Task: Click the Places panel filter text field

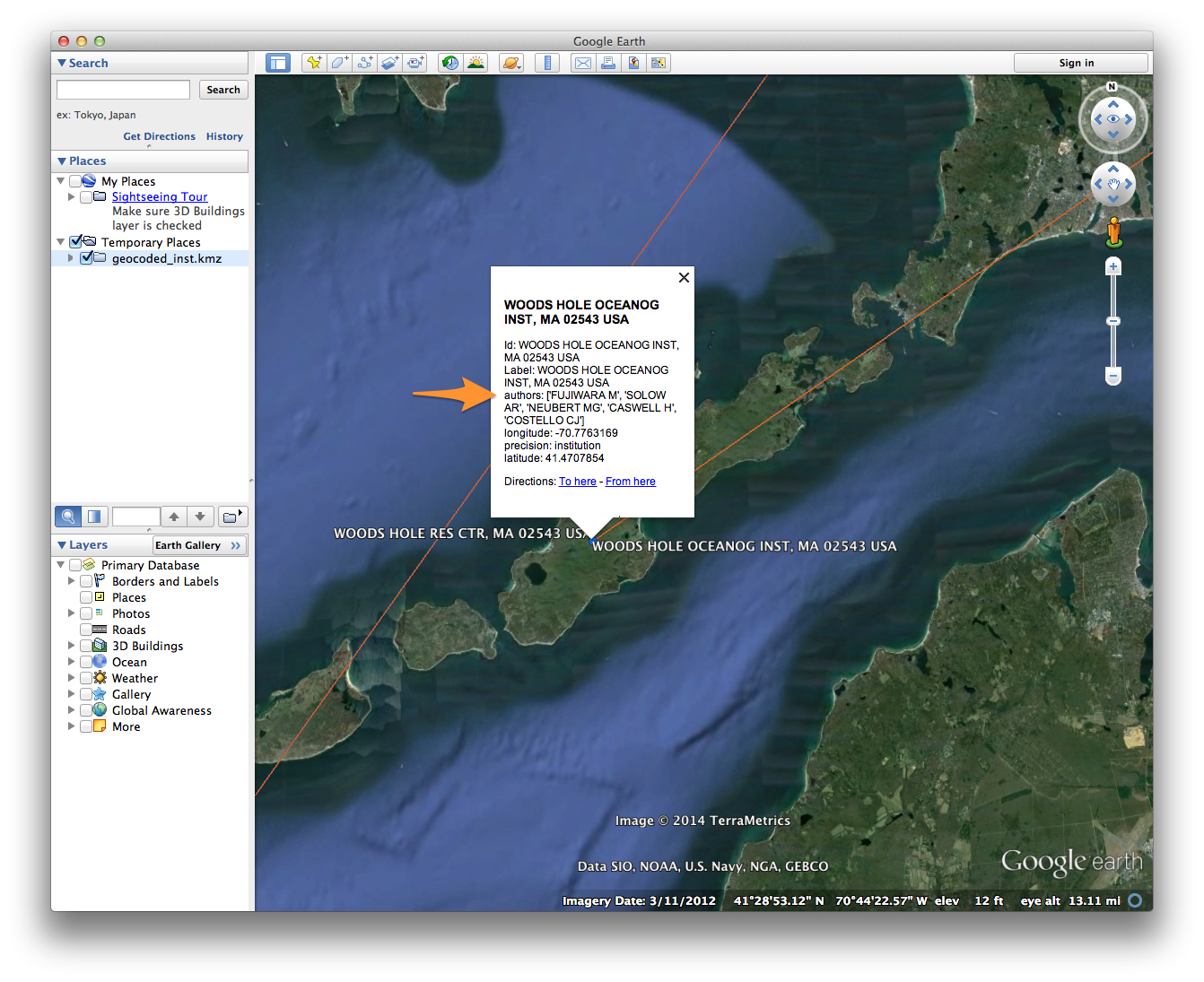Action: pyautogui.click(x=136, y=517)
